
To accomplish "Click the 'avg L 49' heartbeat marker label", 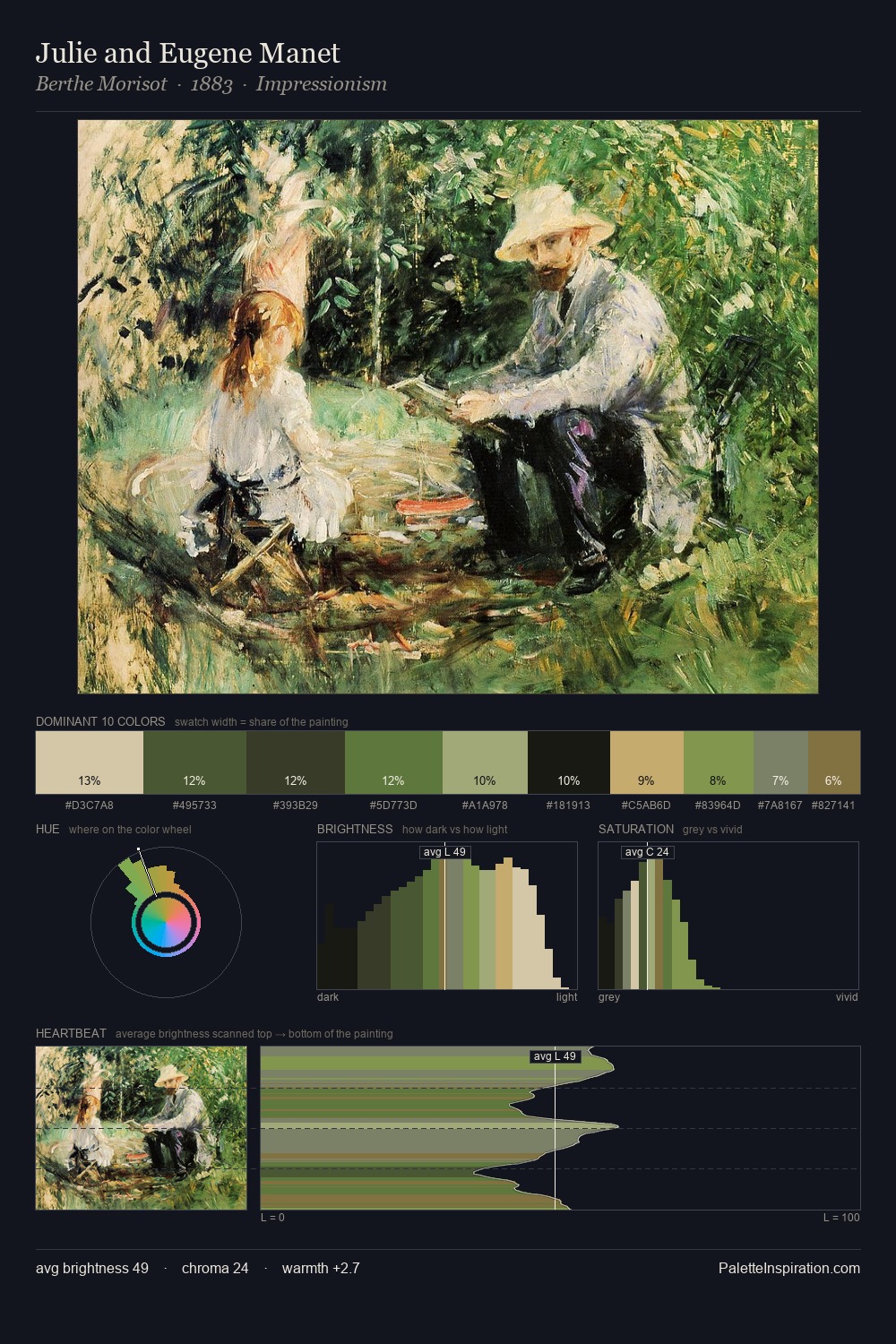I will (x=555, y=1056).
